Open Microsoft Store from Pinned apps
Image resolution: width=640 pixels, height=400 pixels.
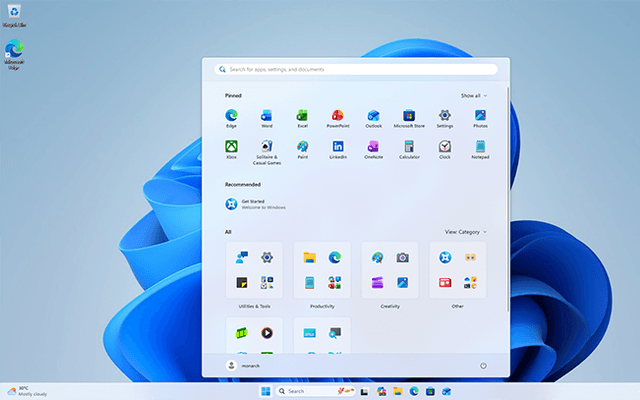(409, 118)
